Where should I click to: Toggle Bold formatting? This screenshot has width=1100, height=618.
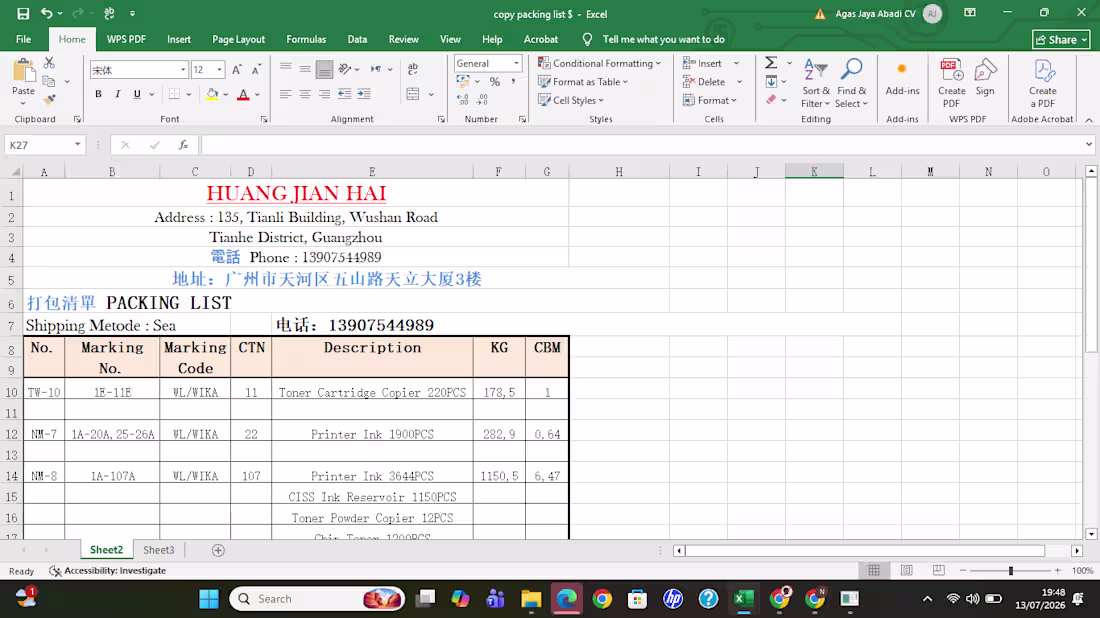tap(98, 94)
